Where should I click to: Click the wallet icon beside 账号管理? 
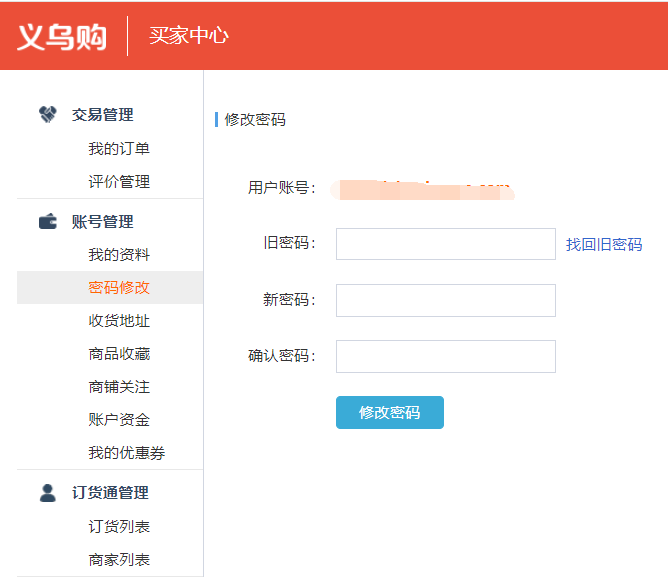(x=48, y=222)
